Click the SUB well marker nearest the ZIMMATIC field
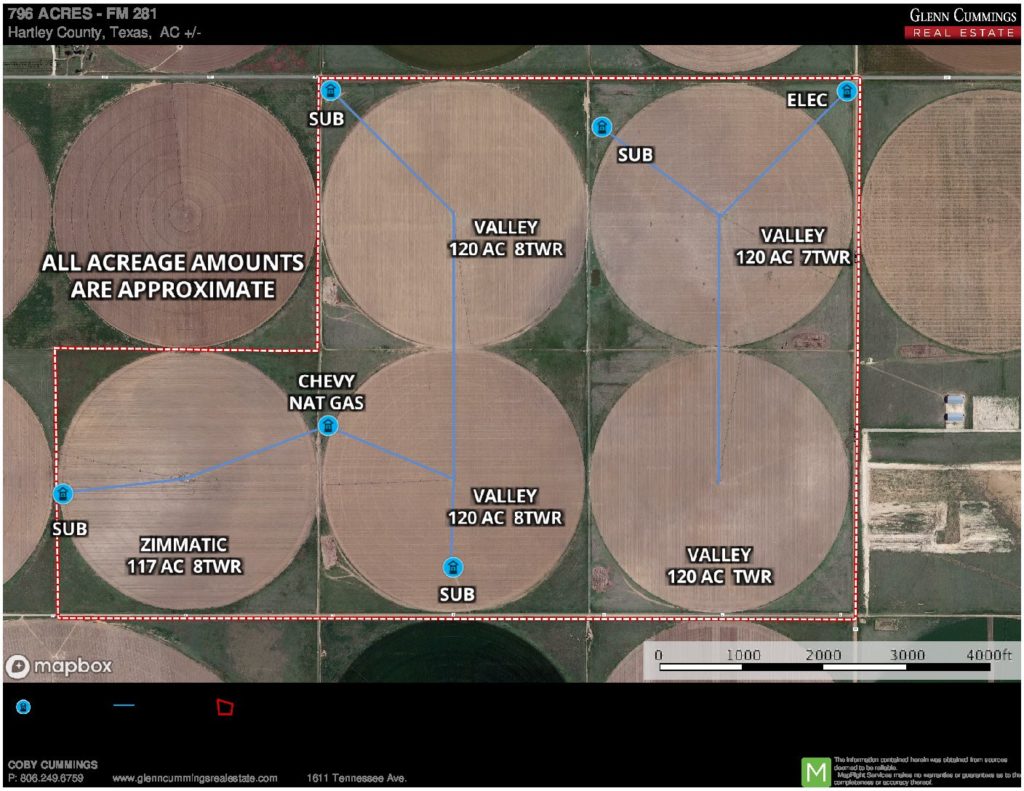Viewport: 1024px width, 791px height. pos(63,494)
